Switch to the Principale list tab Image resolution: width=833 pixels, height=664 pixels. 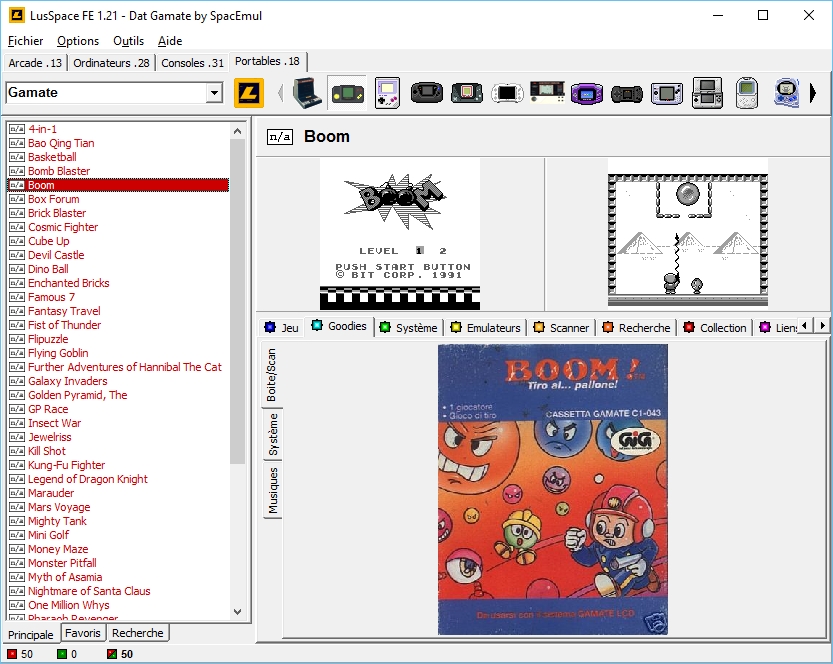coord(31,634)
